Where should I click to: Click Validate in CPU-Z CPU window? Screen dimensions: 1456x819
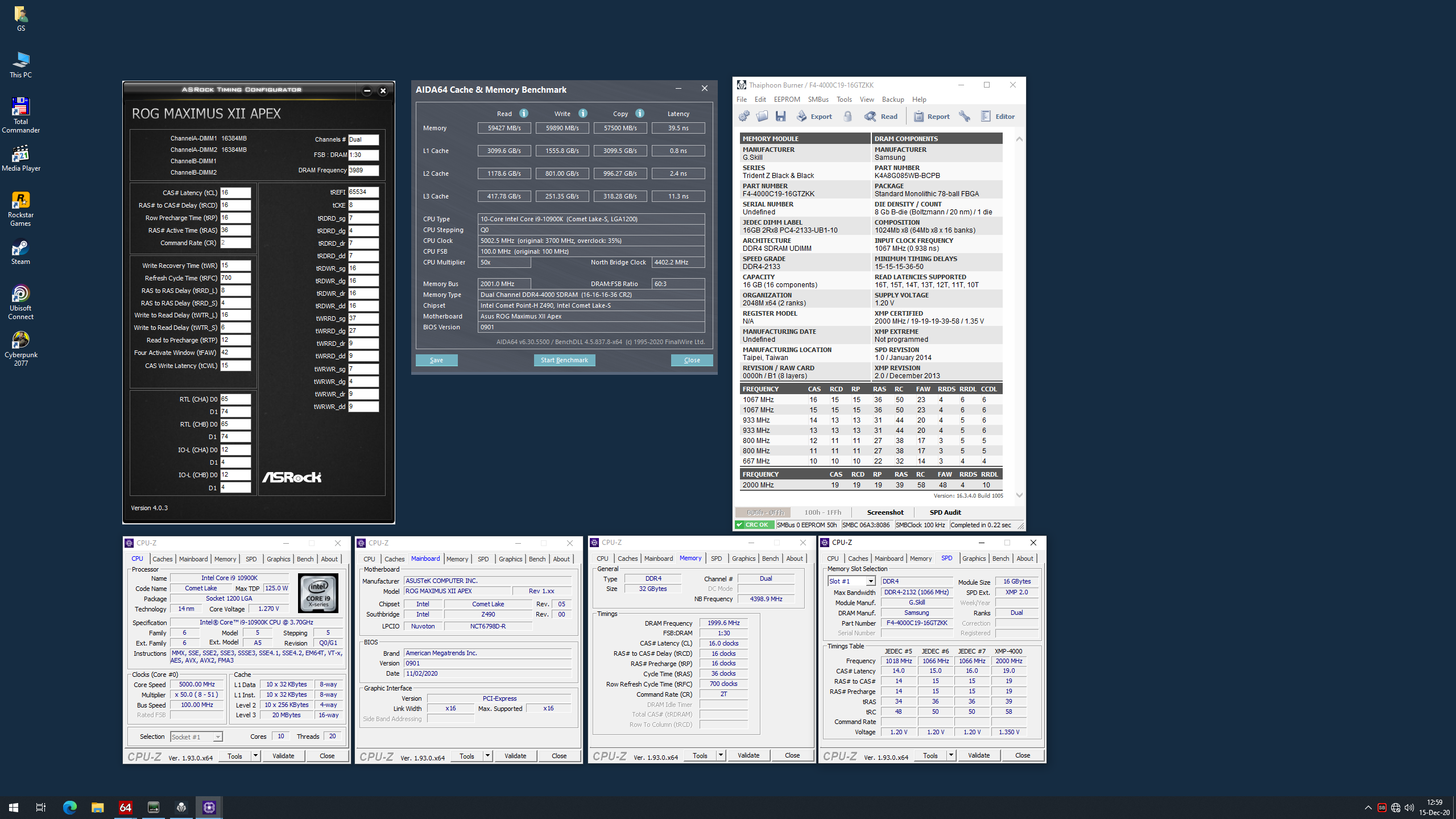283,756
